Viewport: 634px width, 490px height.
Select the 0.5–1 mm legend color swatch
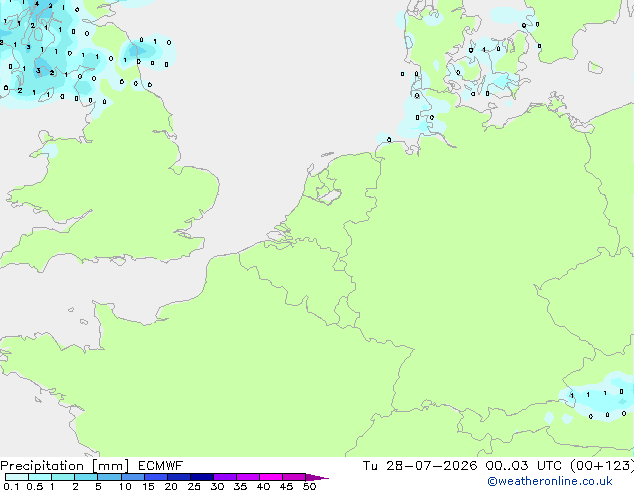pos(40,477)
